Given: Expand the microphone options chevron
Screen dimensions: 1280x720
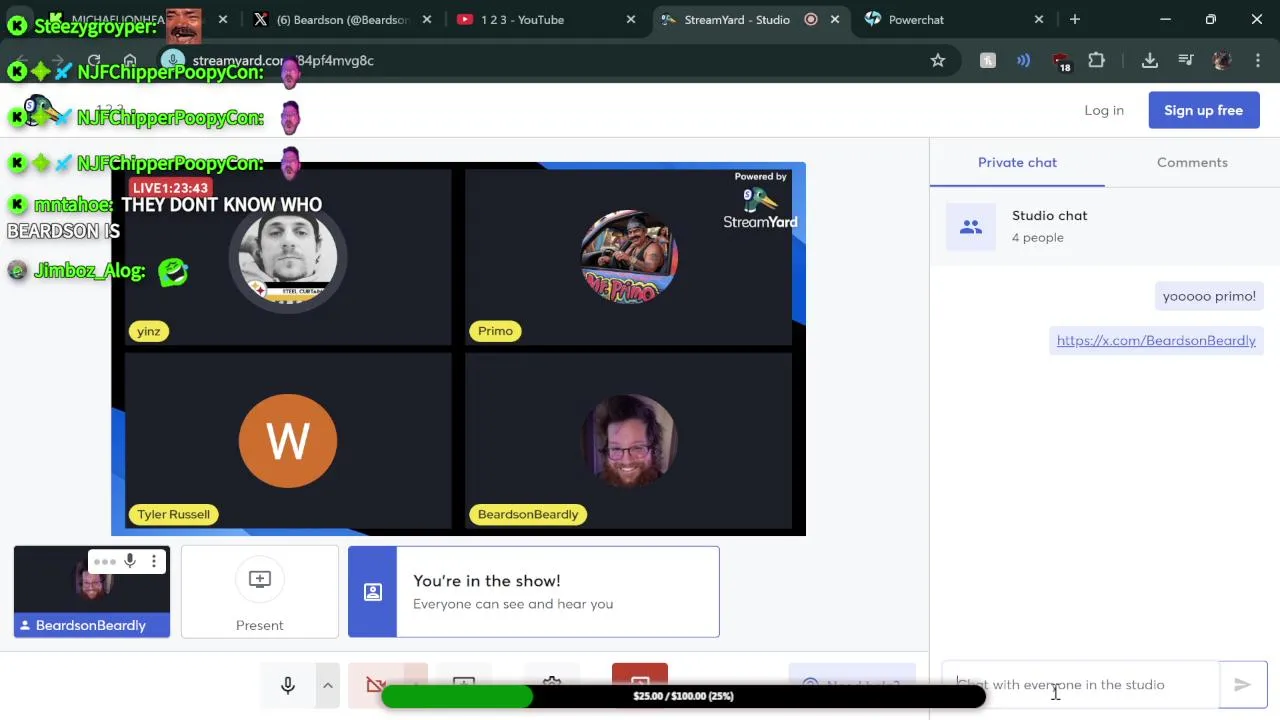Looking at the screenshot, I should (327, 685).
